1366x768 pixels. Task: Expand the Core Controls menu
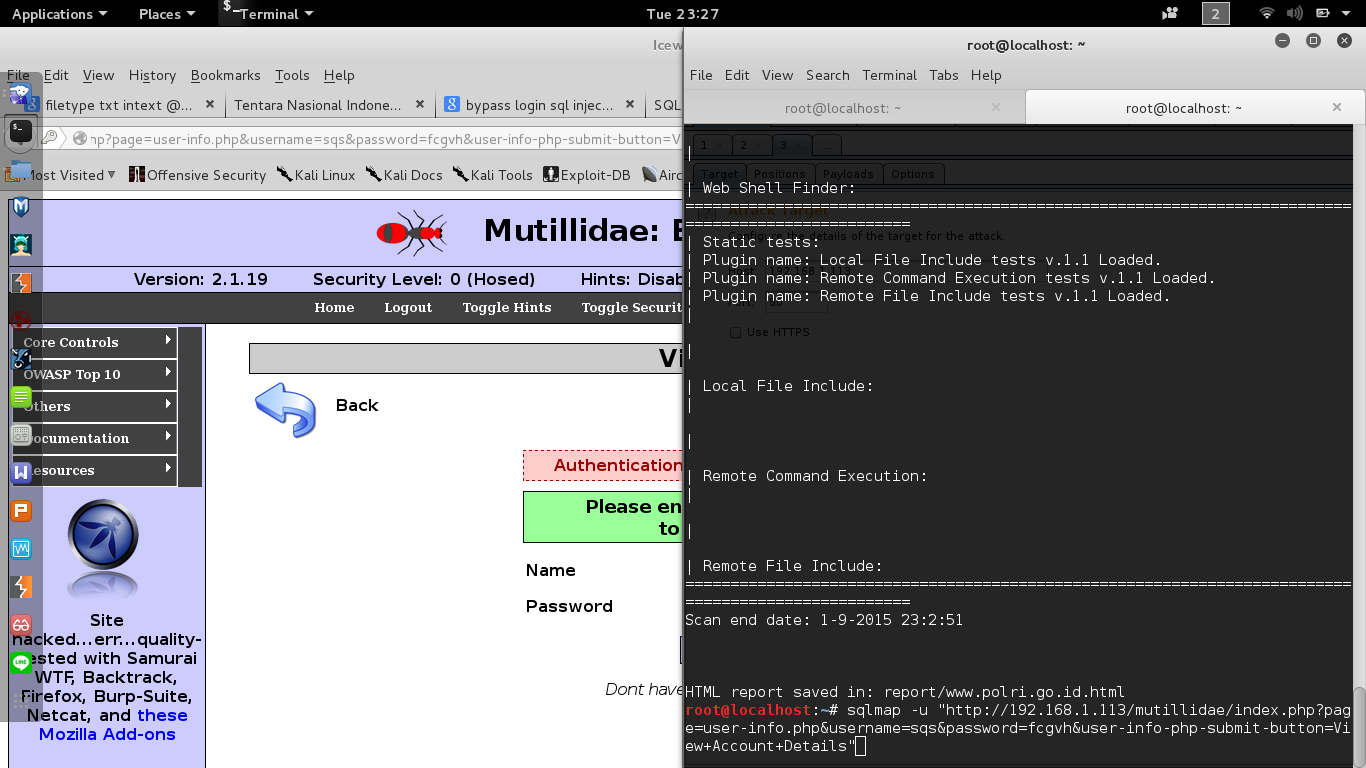tap(96, 342)
